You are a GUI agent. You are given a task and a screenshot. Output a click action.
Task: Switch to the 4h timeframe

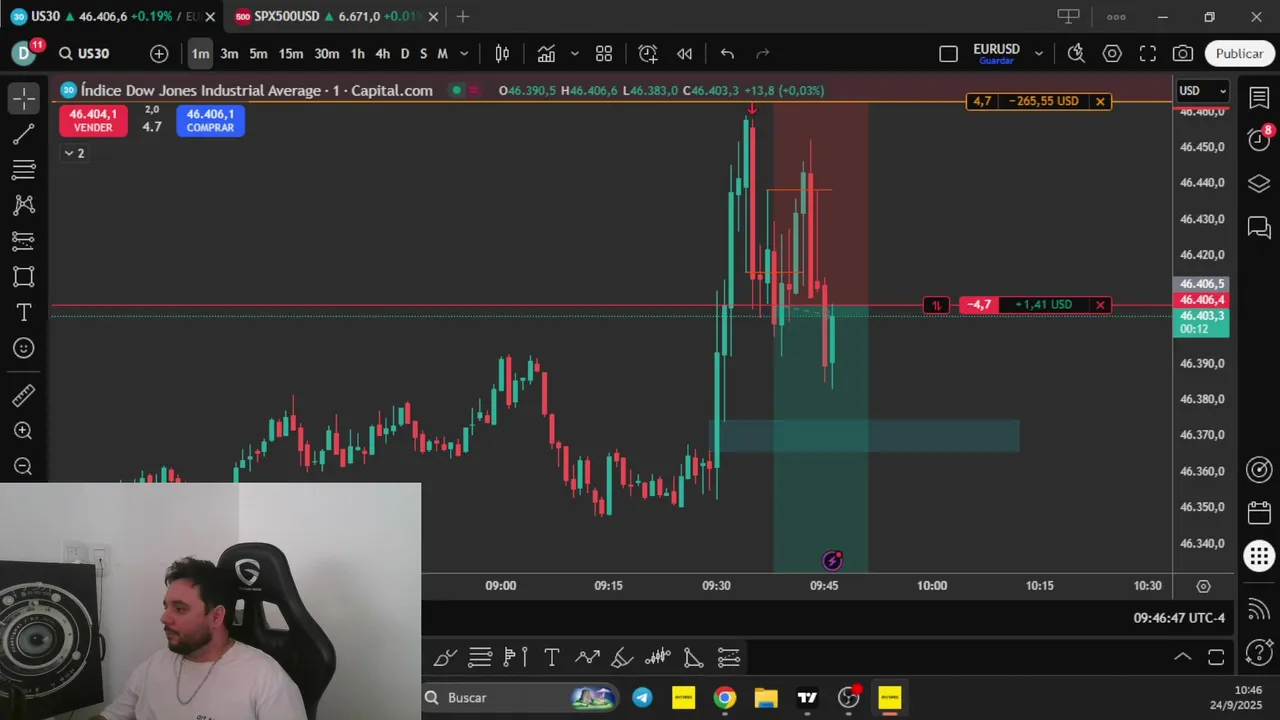382,54
